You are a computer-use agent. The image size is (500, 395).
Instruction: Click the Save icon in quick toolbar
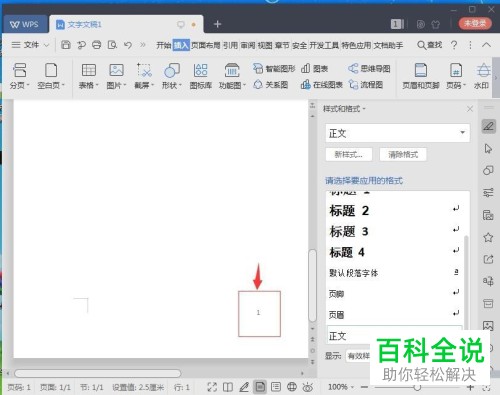pyautogui.click(x=66, y=45)
